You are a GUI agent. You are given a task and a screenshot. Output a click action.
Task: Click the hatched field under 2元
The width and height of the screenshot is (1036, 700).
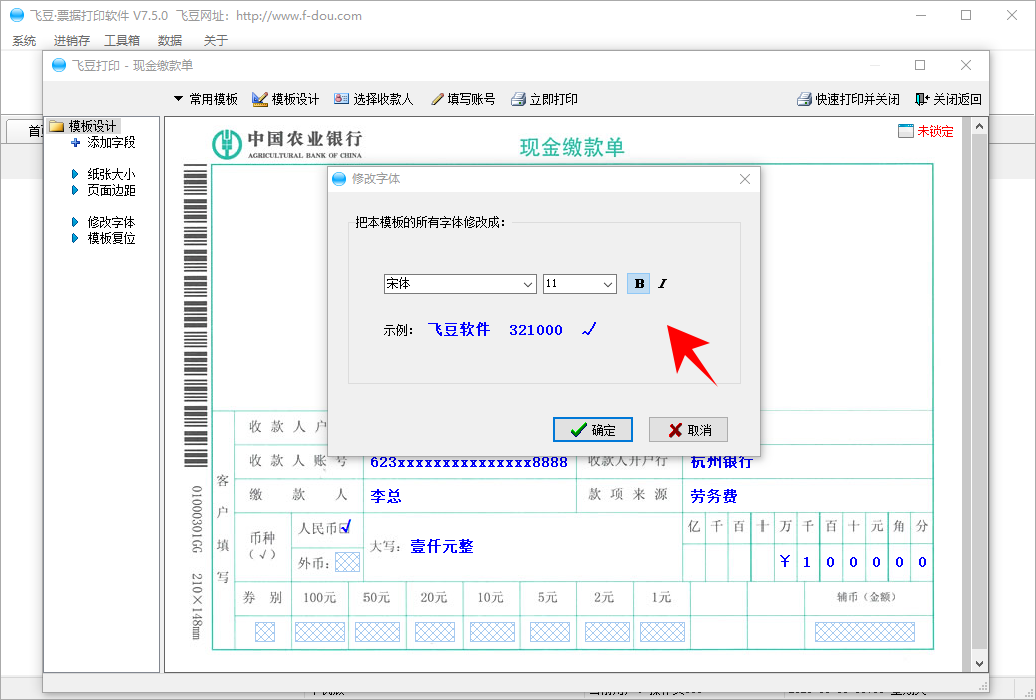pos(607,632)
